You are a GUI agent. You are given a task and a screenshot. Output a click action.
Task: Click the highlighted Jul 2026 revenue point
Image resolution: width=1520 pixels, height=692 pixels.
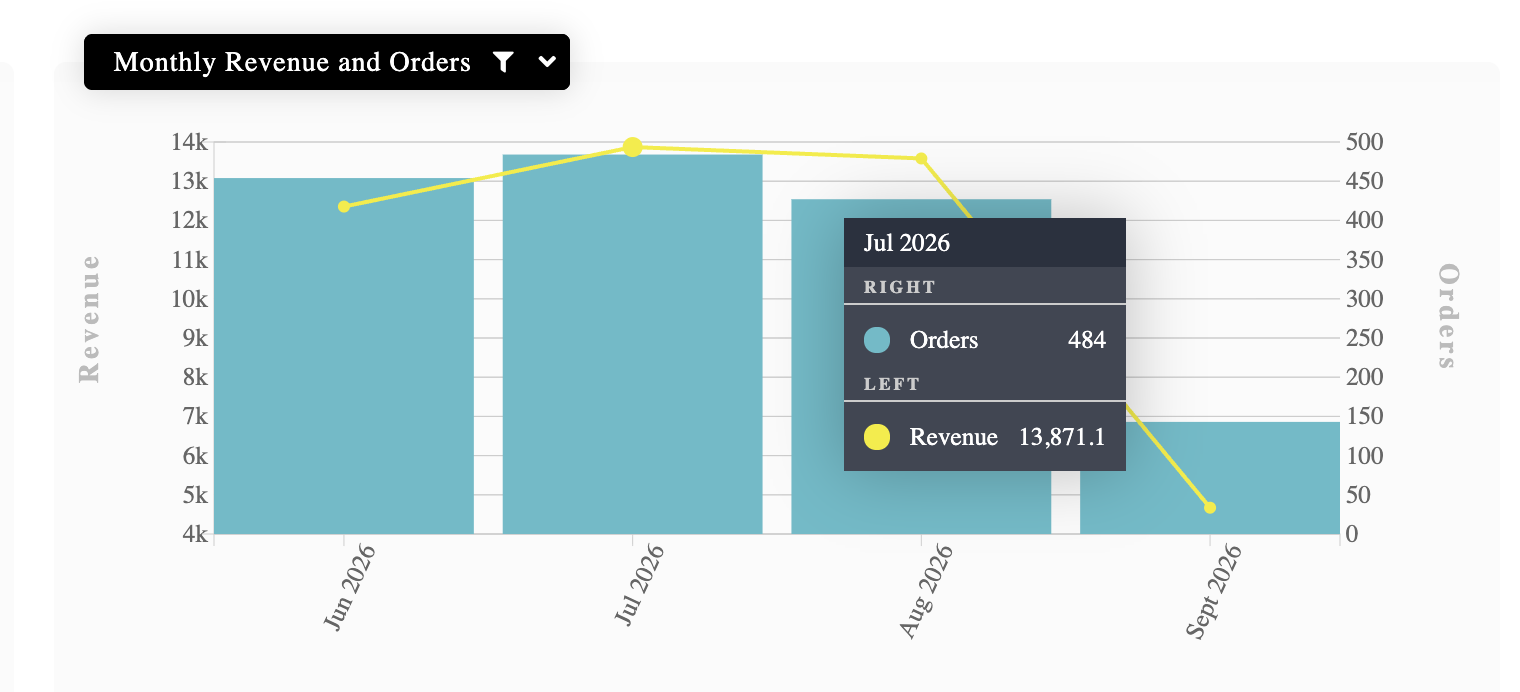pos(632,147)
